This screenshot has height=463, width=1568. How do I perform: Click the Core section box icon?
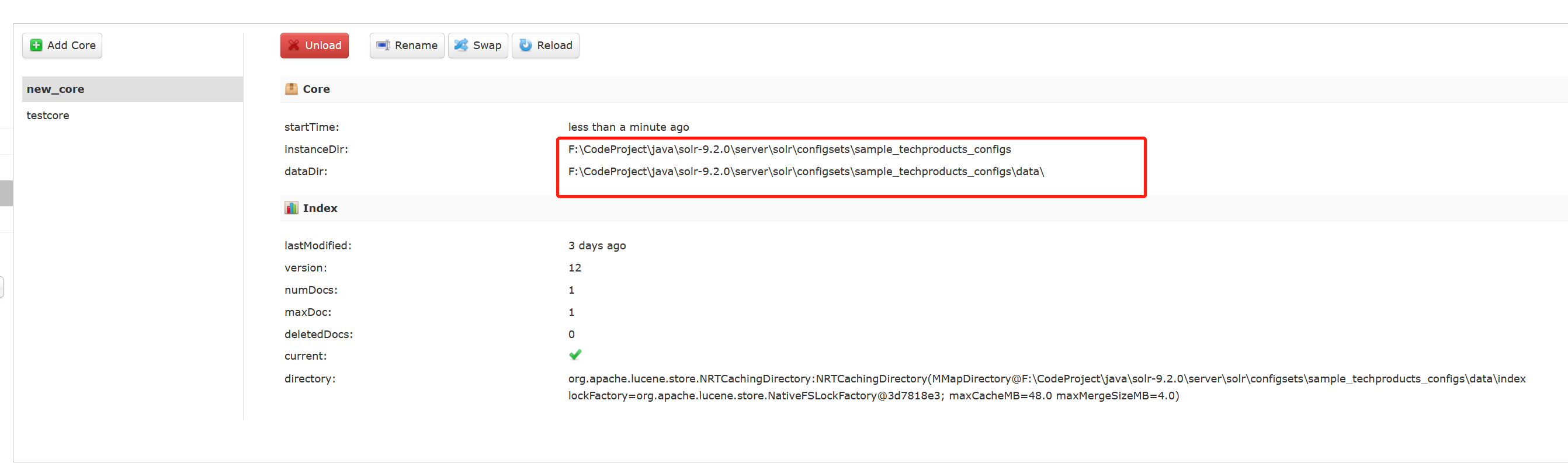click(x=292, y=89)
